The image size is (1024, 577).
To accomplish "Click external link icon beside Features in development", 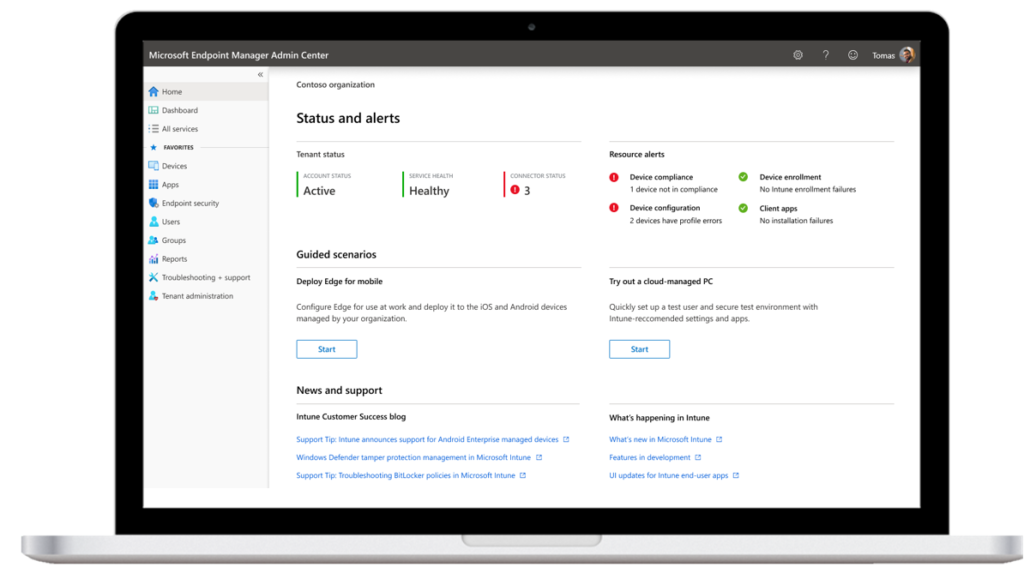I will click(x=698, y=458).
